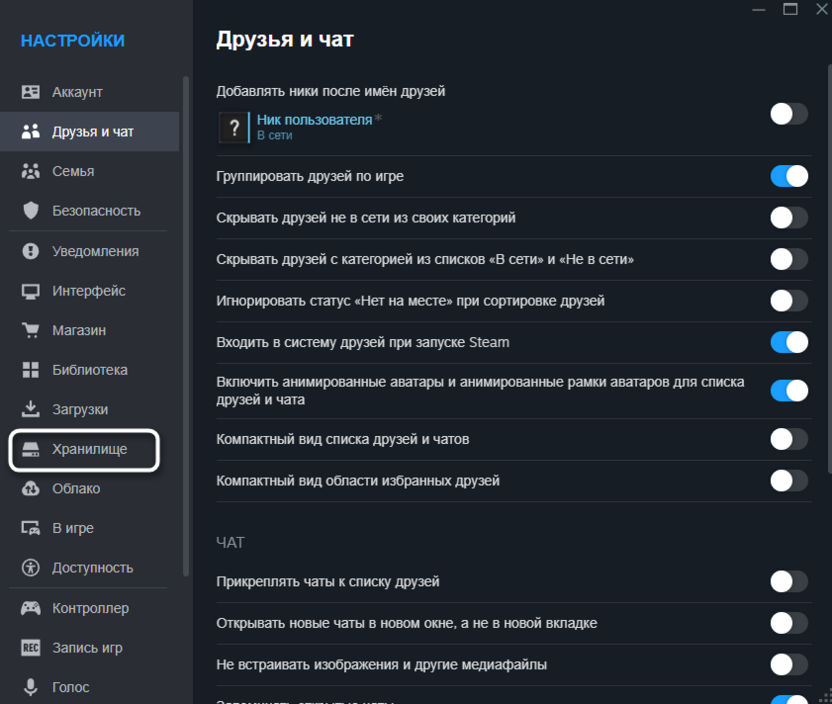832x704 pixels.
Task: Click the Безопасность shield icon
Action: click(x=30, y=211)
